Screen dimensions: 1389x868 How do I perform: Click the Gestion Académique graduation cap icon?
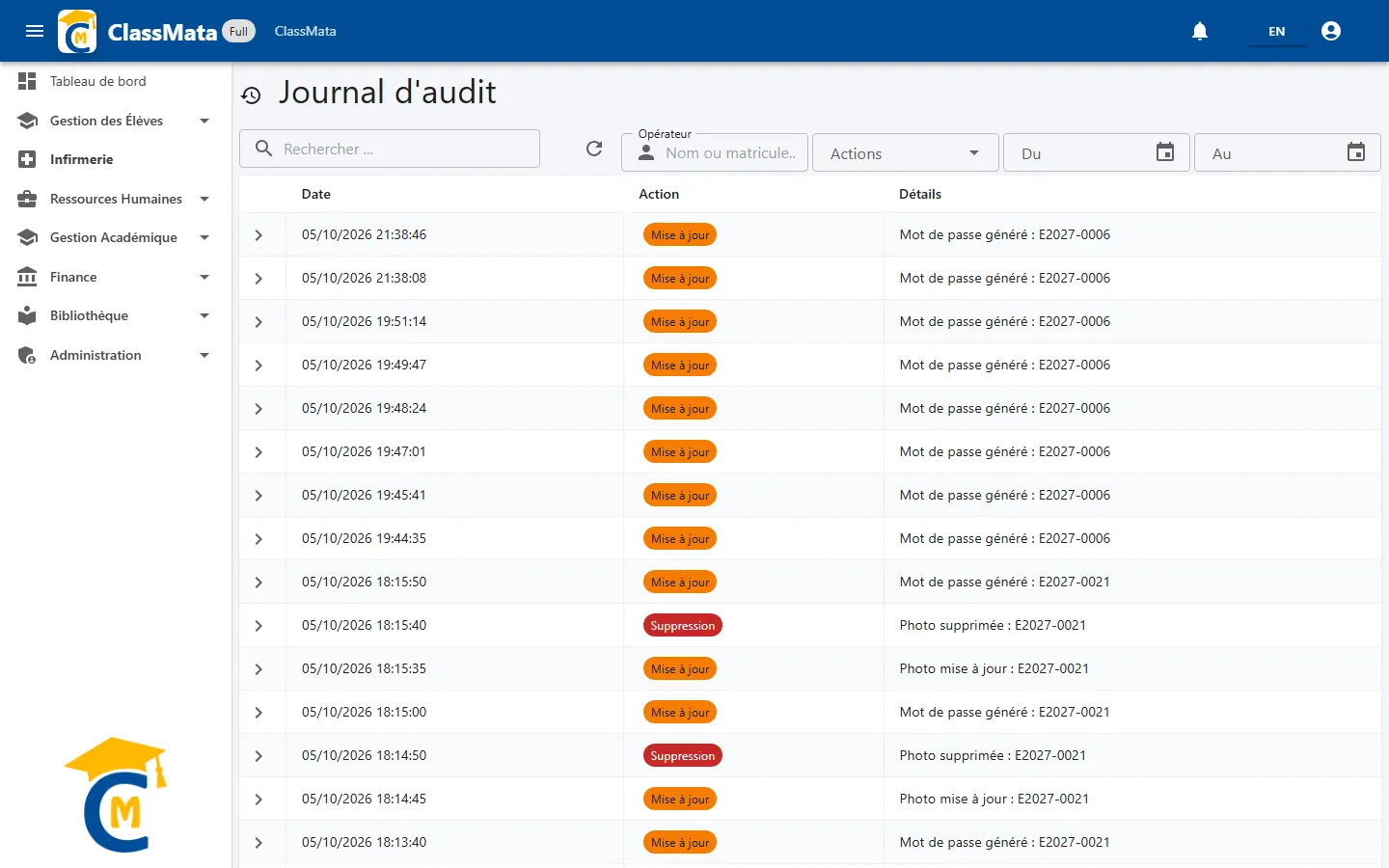[x=27, y=237]
